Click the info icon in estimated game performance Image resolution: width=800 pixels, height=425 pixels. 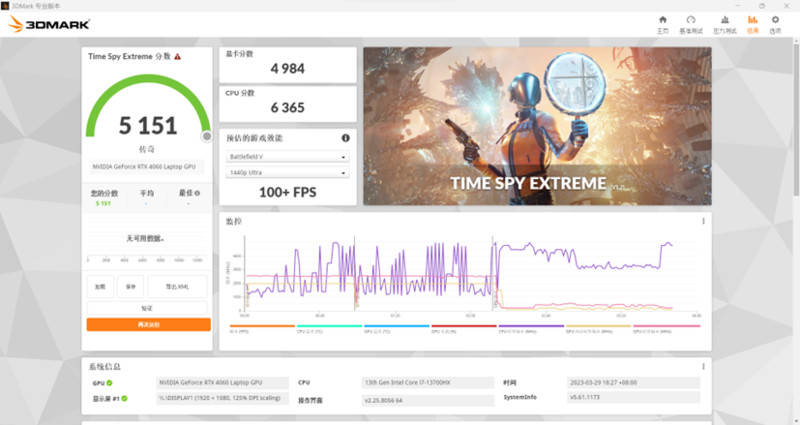click(345, 138)
